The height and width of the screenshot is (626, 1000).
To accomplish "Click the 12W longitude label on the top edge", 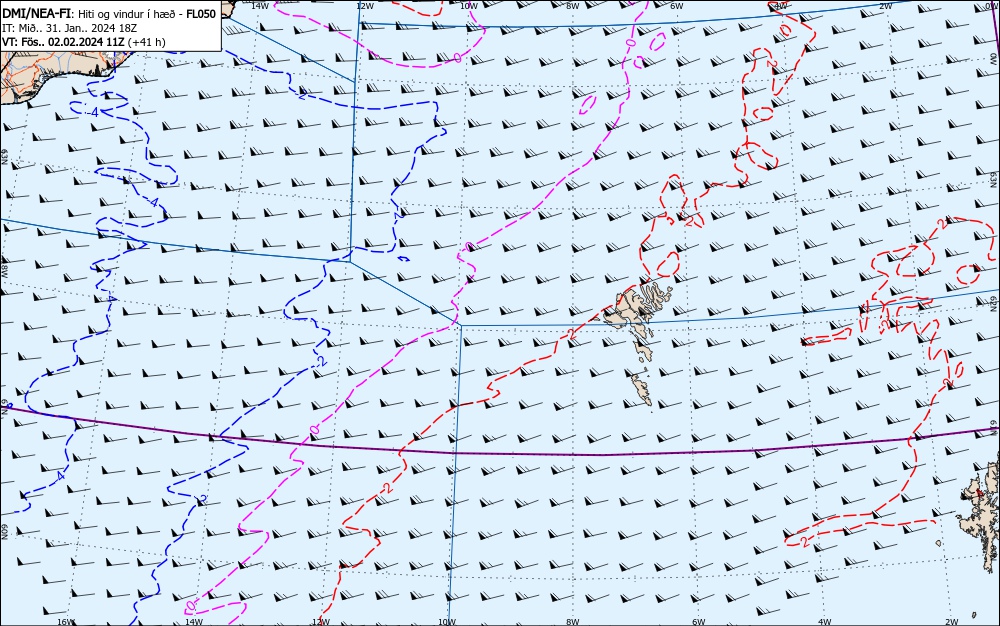I will pyautogui.click(x=364, y=5).
